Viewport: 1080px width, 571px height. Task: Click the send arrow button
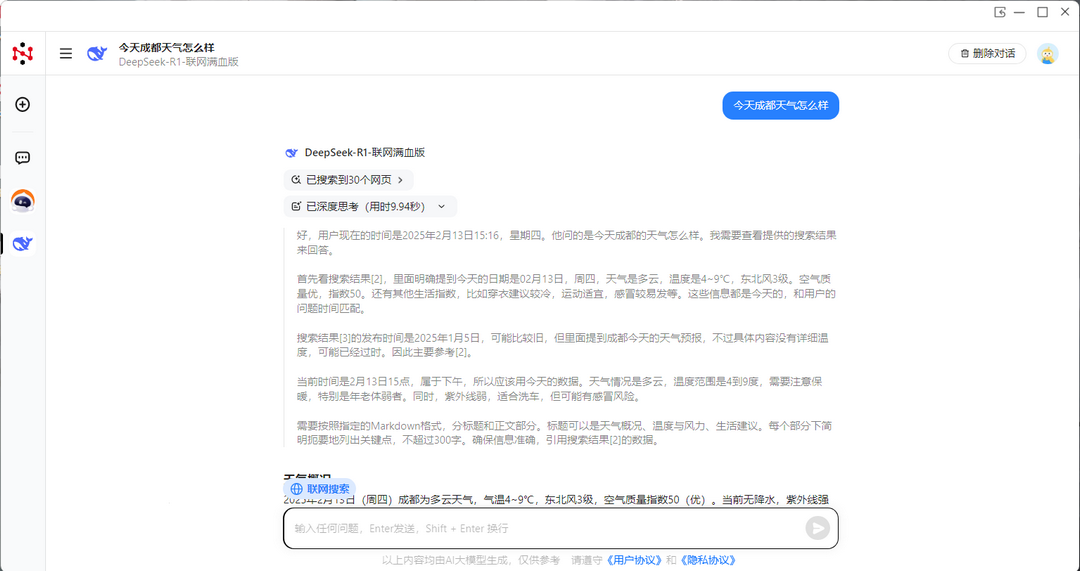tap(818, 528)
